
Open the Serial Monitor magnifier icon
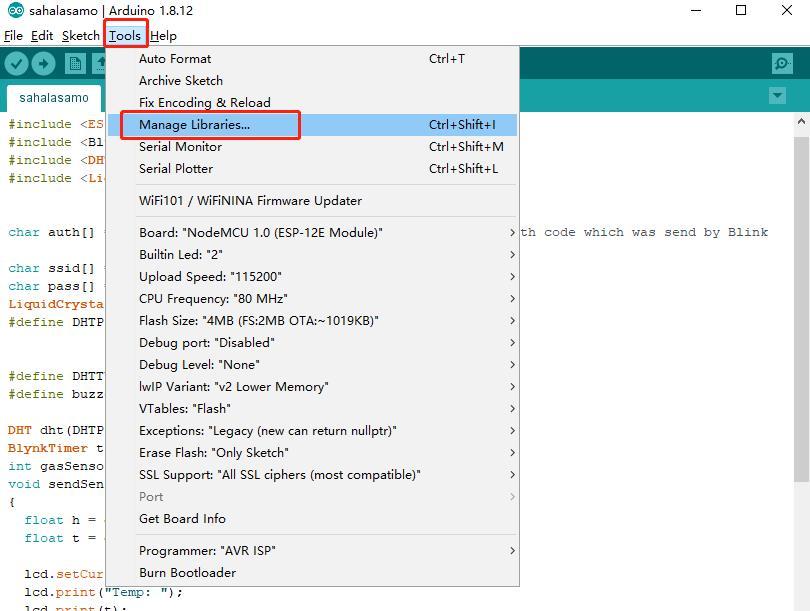click(782, 64)
